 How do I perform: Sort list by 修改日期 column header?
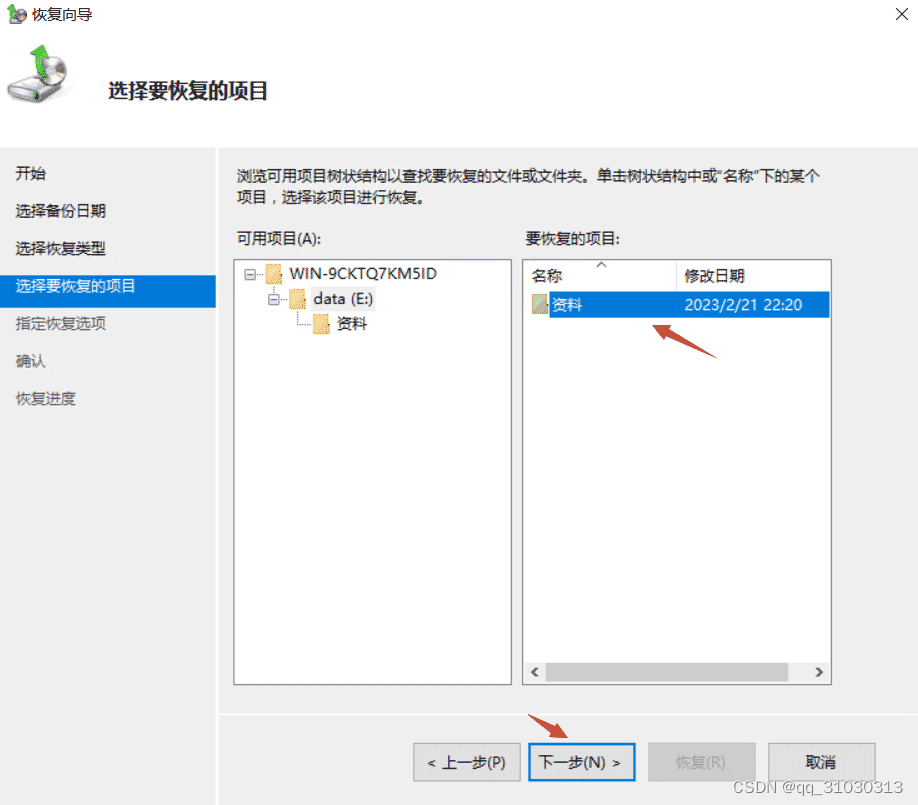(x=753, y=276)
